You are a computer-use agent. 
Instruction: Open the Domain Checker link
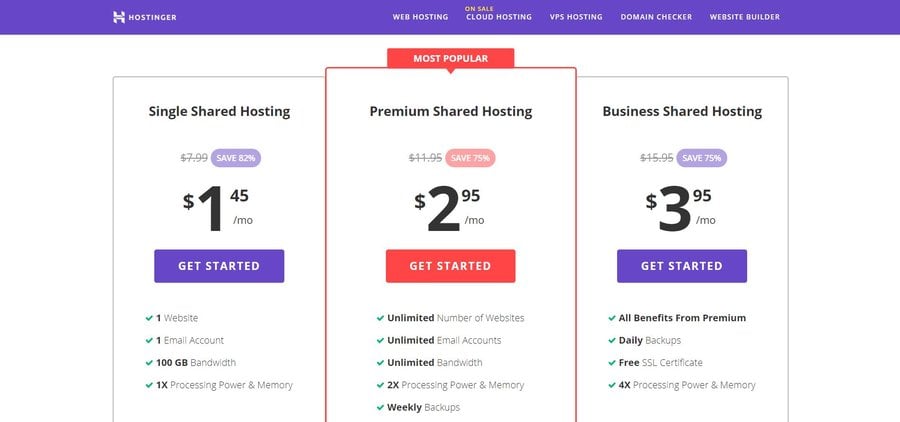click(x=656, y=17)
